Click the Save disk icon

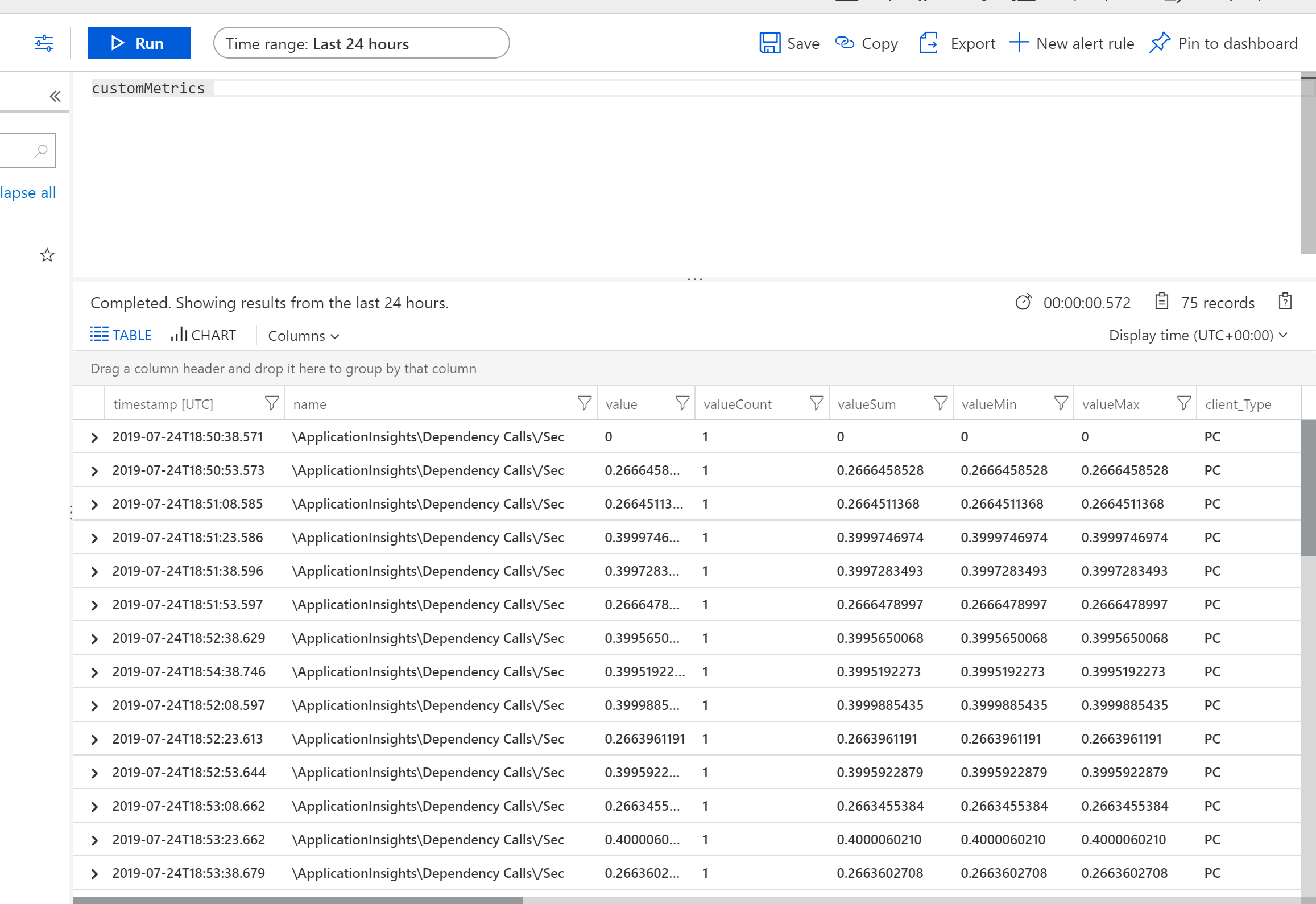tap(769, 43)
